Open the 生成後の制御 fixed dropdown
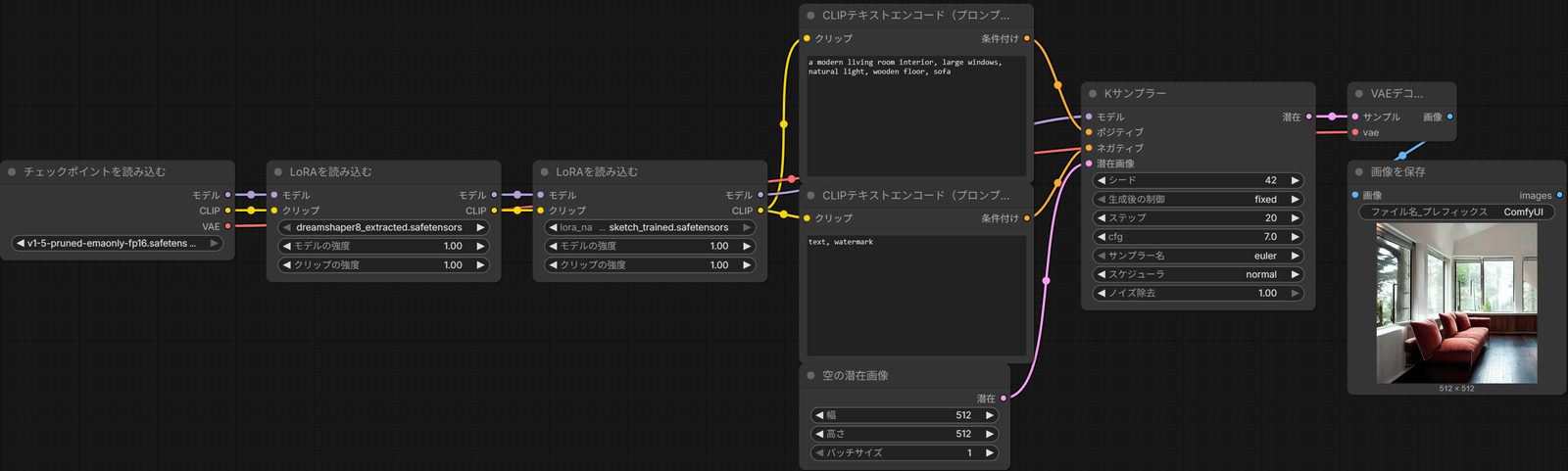Image resolution: width=1568 pixels, height=471 pixels. pyautogui.click(x=1199, y=199)
